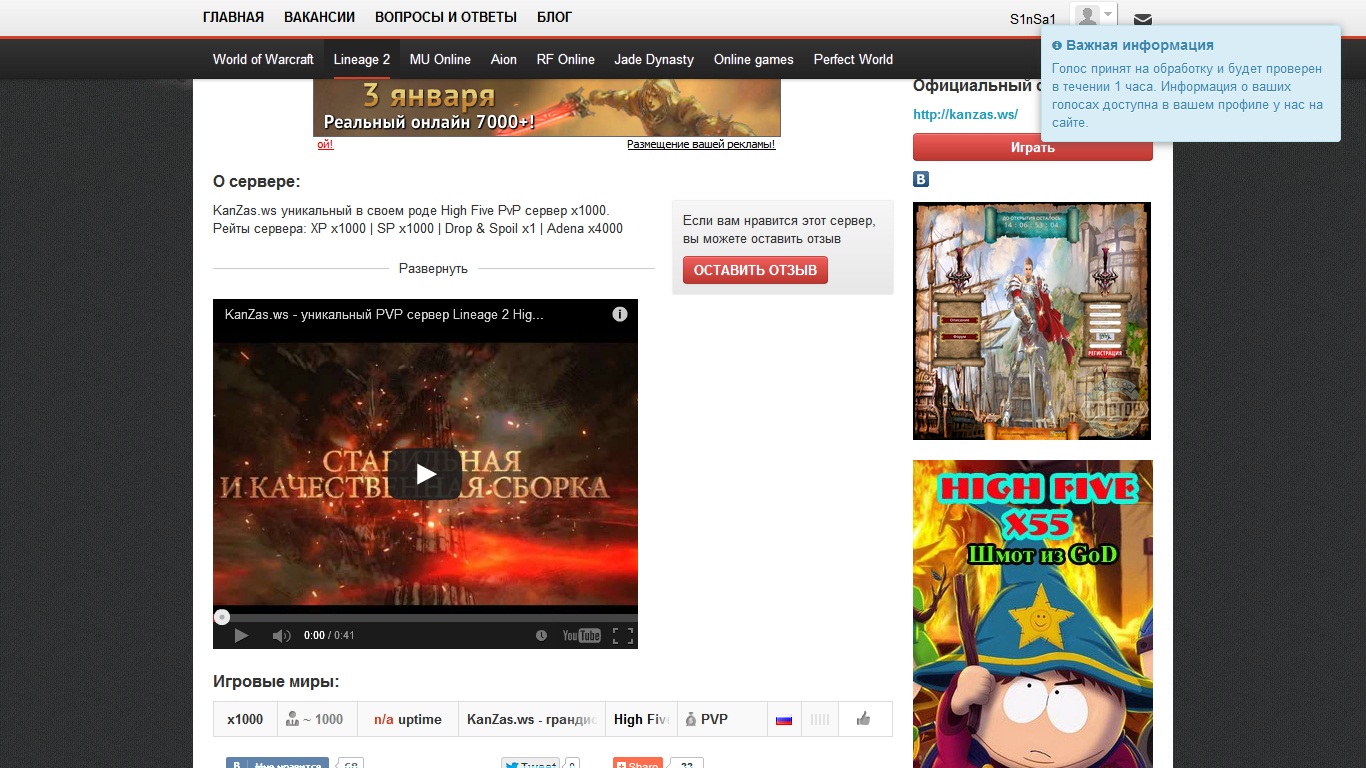
Task: Click the red Играть button
Action: coord(1032,148)
